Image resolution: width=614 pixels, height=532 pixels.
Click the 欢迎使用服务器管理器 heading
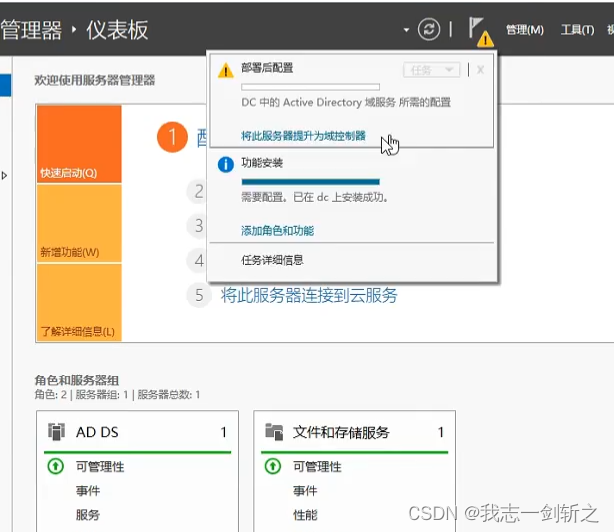95,80
